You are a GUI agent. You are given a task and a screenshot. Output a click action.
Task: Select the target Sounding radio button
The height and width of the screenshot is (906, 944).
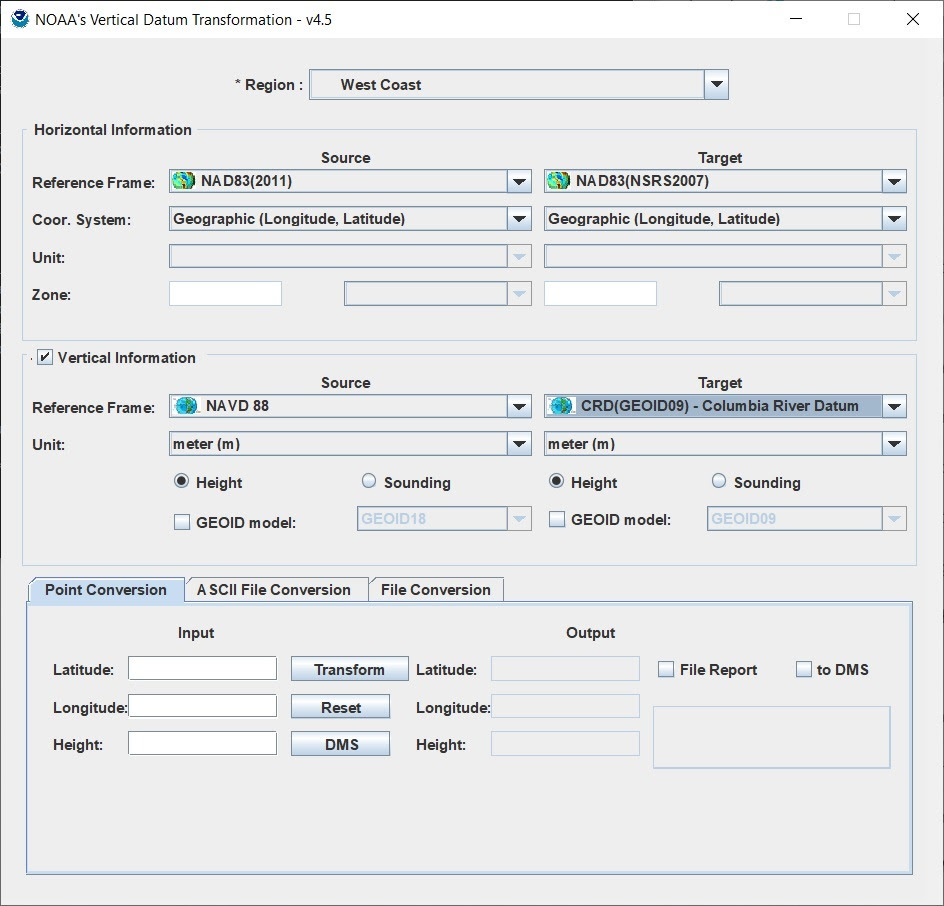tap(719, 481)
